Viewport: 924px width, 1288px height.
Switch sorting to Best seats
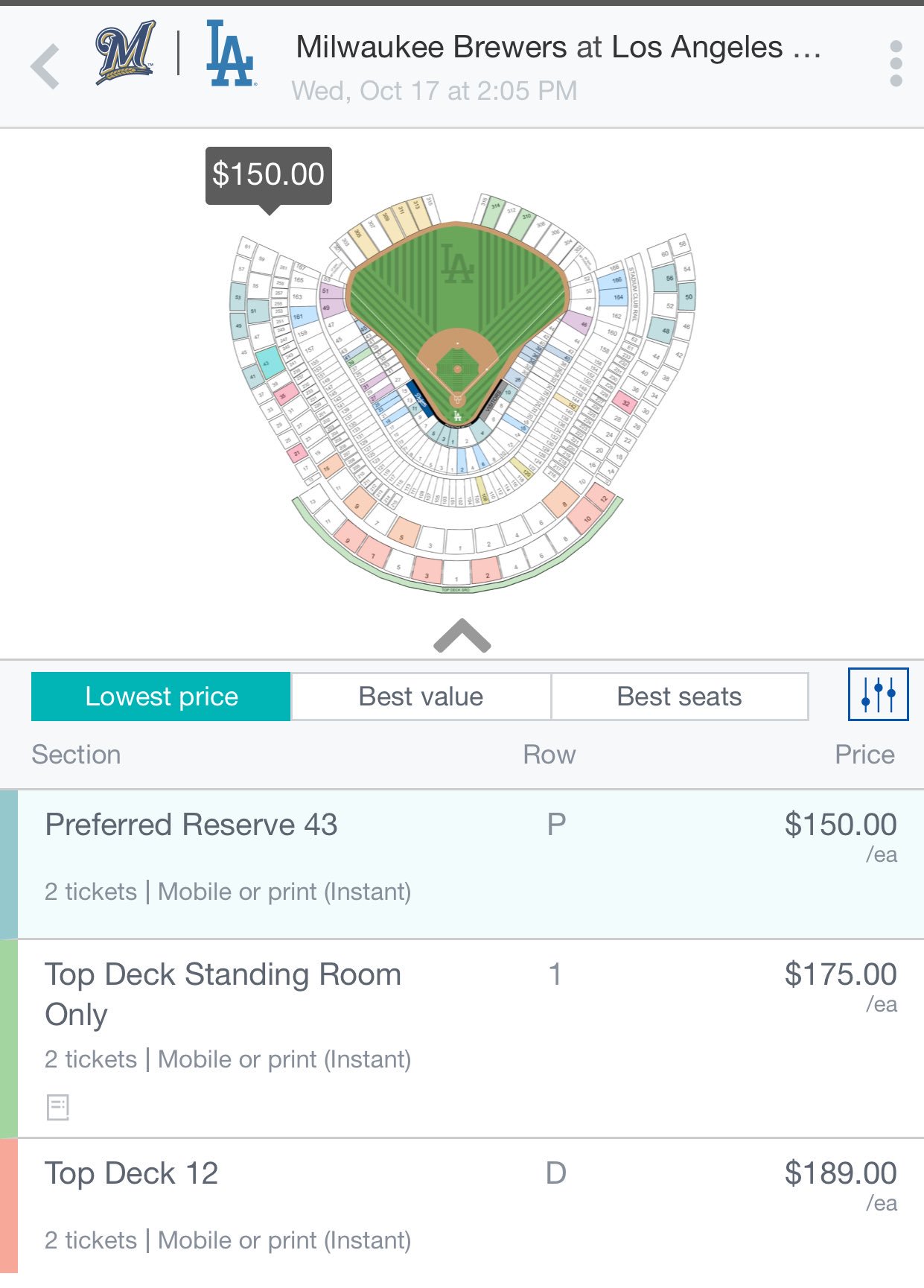(679, 697)
